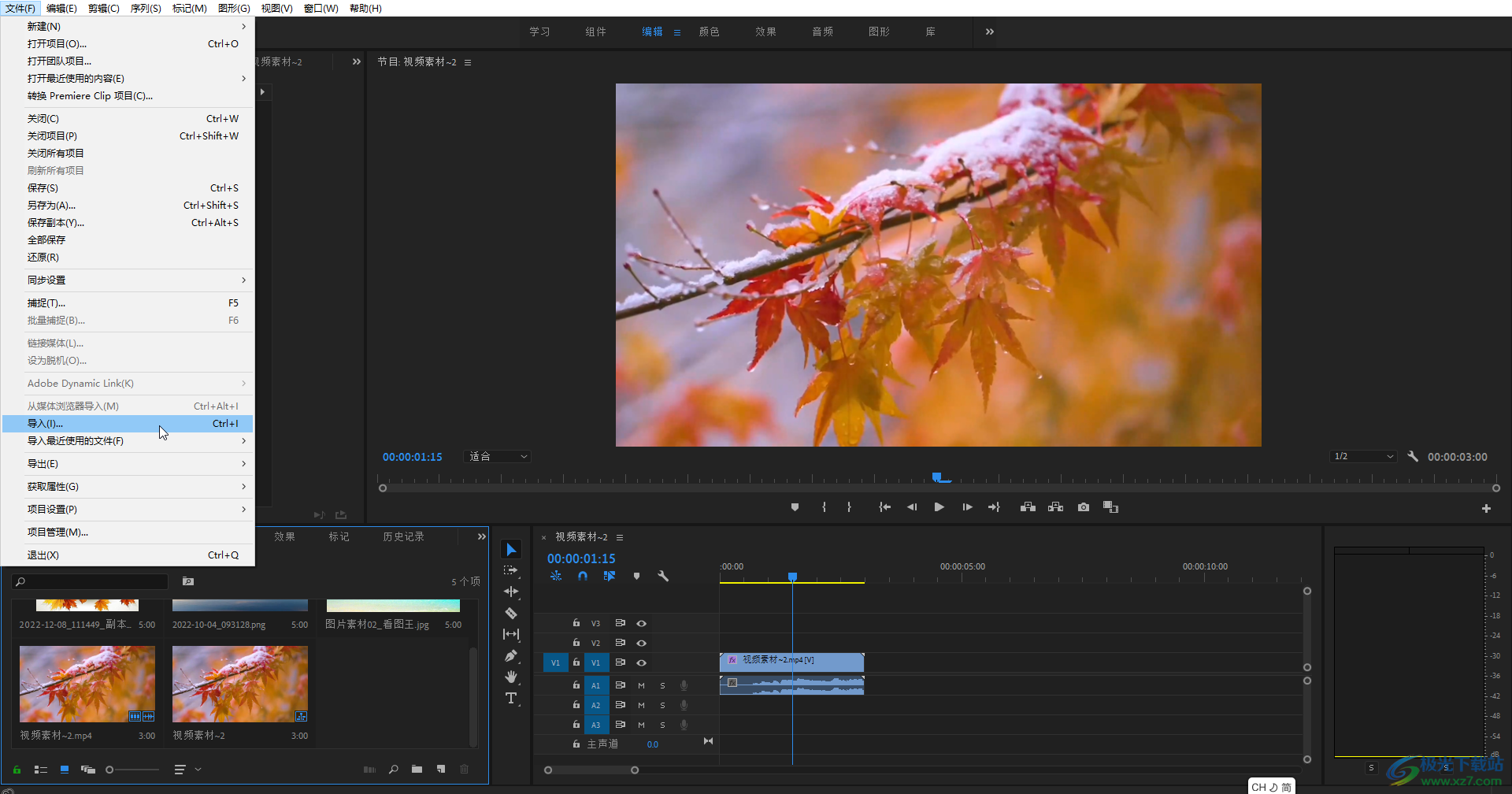
Task: Expand 导入最近使用的文件(F) submenu
Action: [128, 440]
